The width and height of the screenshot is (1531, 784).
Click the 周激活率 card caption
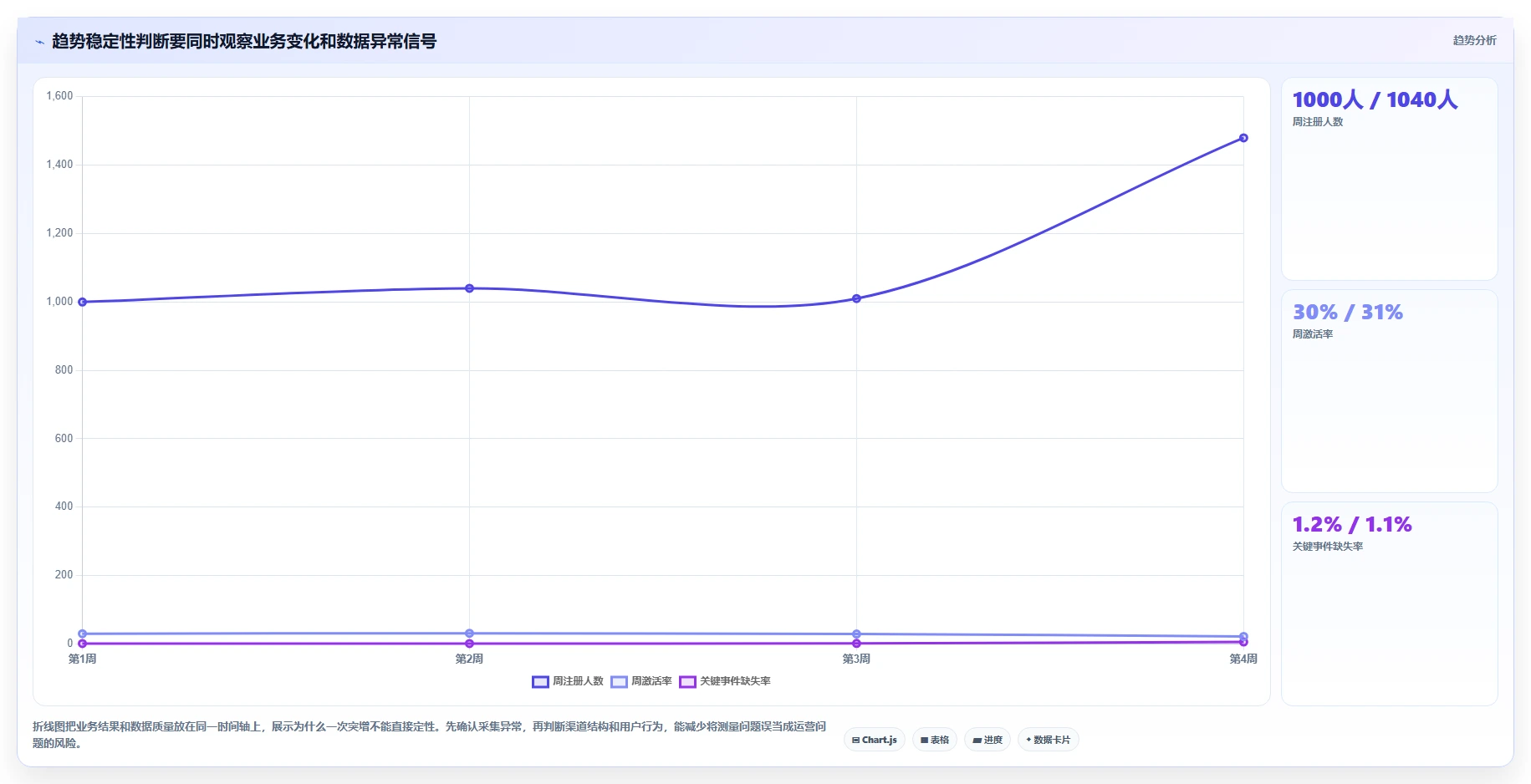[1313, 334]
